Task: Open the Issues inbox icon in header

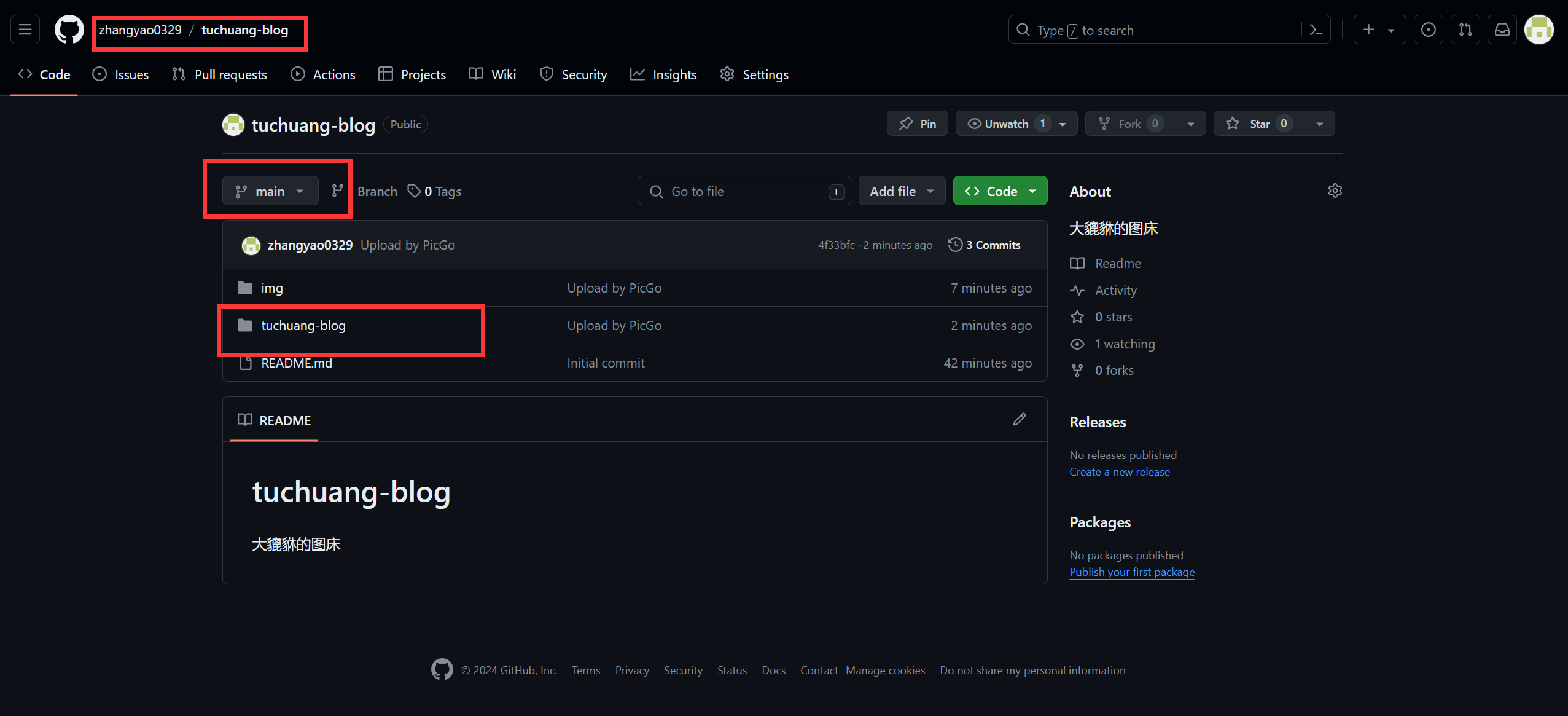Action: tap(1429, 30)
